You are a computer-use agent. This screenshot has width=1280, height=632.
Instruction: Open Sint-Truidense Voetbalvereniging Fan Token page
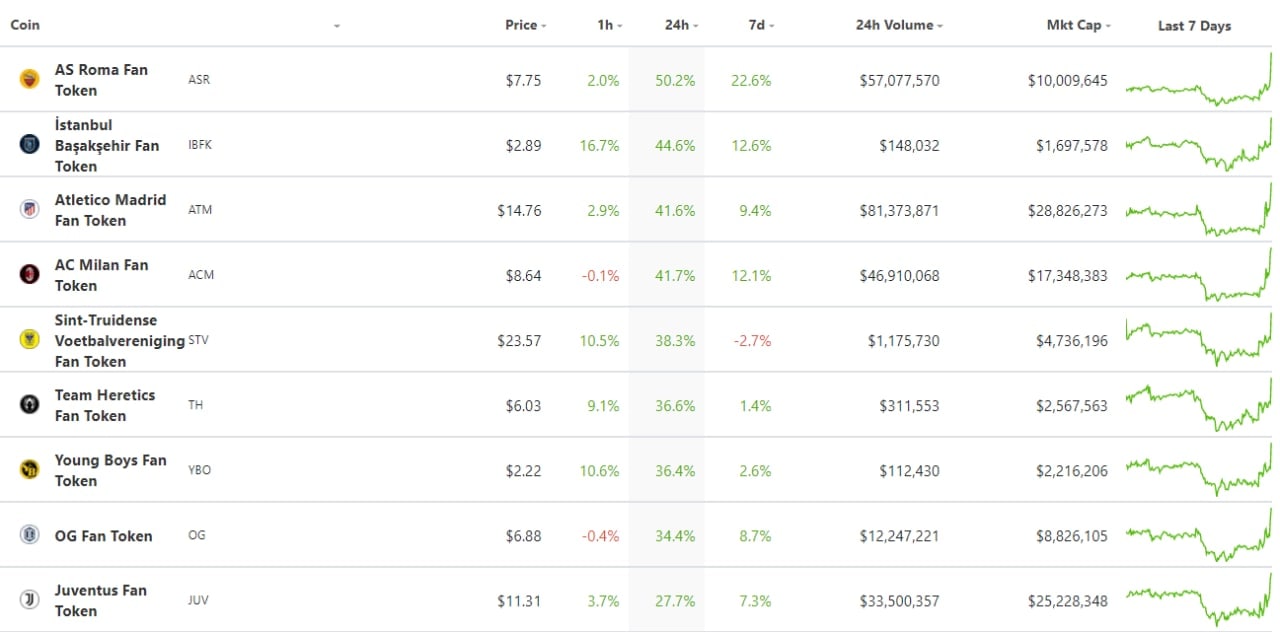[119, 340]
